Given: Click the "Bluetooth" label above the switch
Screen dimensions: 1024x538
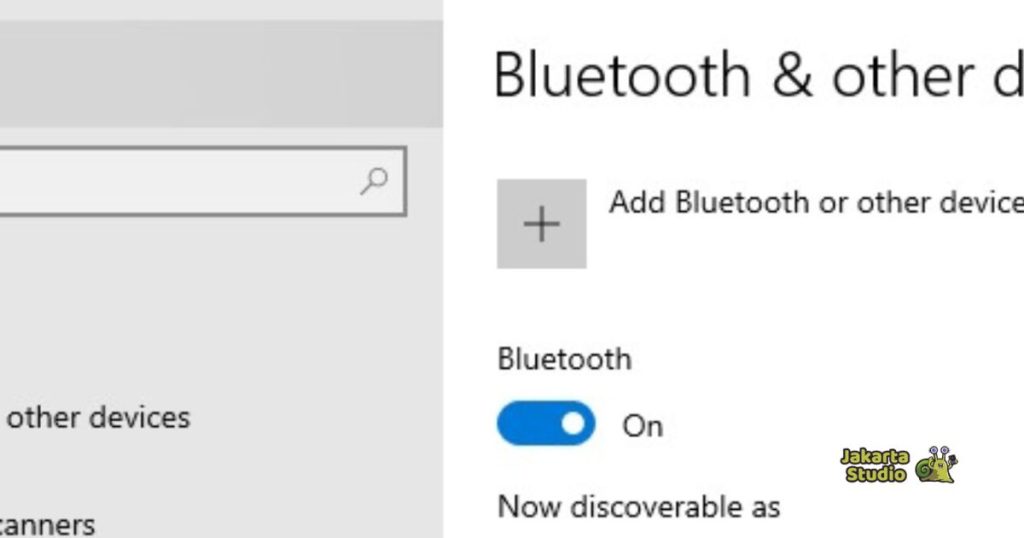Looking at the screenshot, I should tap(564, 359).
